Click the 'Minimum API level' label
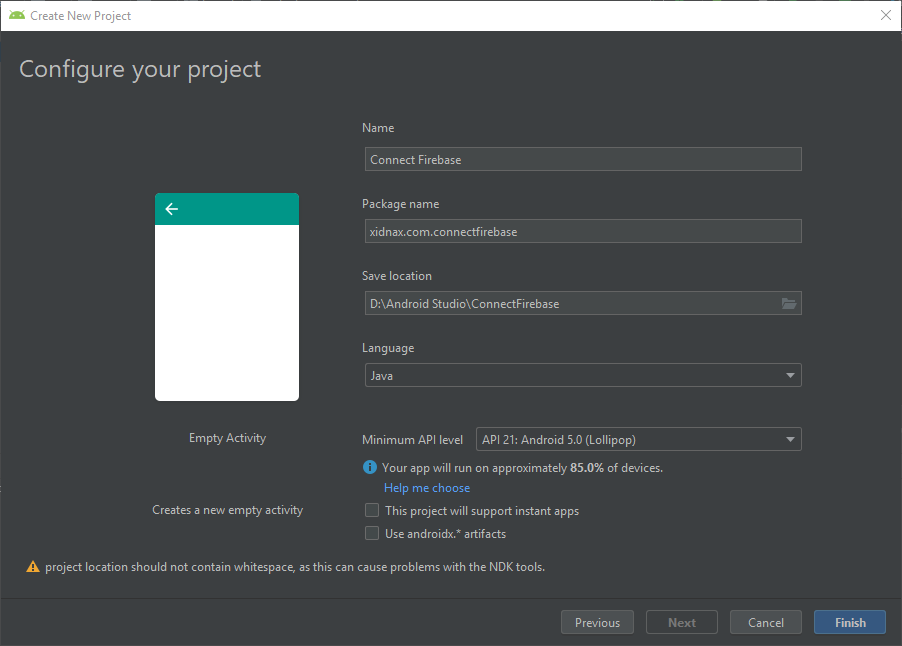902x646 pixels. click(x=412, y=439)
